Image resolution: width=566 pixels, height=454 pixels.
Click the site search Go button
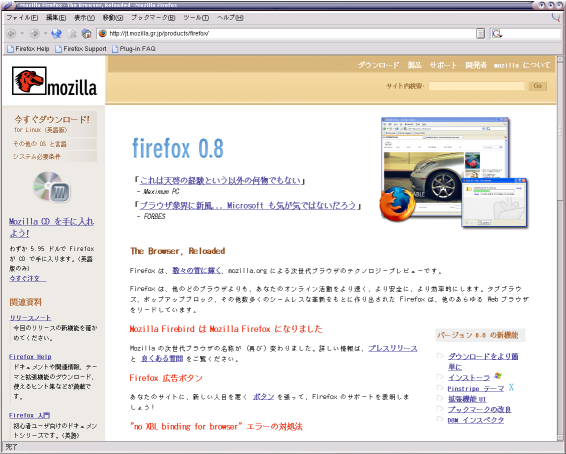(x=537, y=86)
